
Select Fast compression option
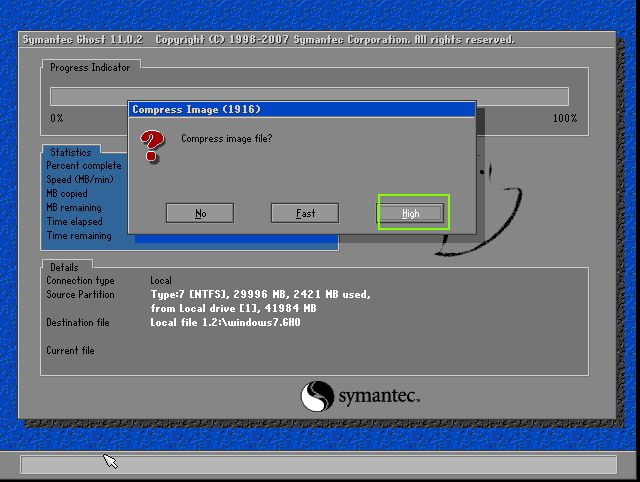point(305,213)
